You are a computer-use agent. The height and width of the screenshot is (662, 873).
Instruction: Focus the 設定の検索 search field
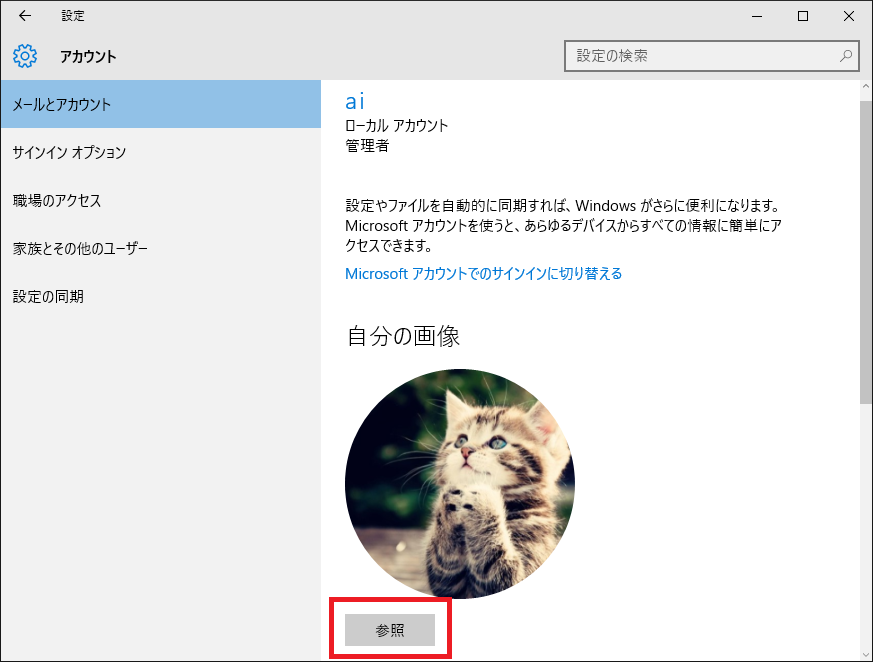click(x=700, y=56)
